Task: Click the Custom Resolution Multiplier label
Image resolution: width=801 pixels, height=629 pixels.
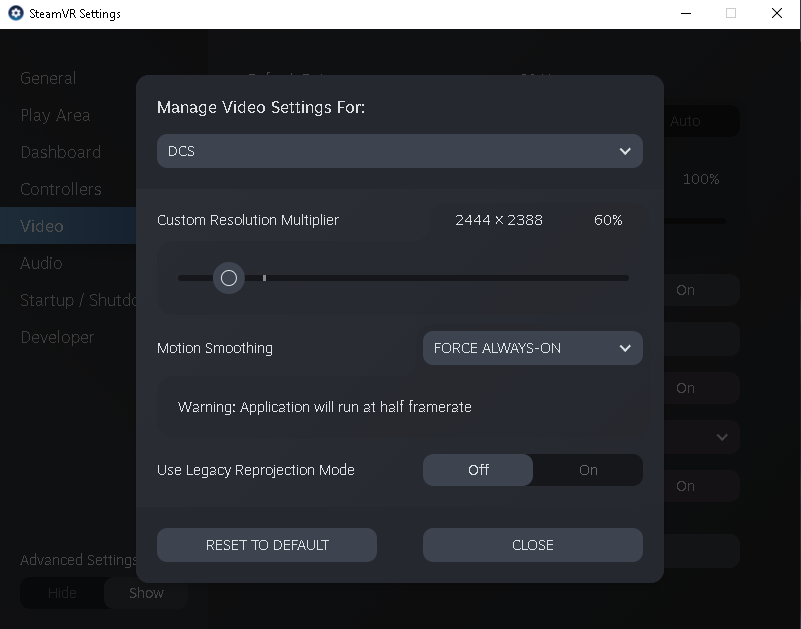Action: click(248, 220)
